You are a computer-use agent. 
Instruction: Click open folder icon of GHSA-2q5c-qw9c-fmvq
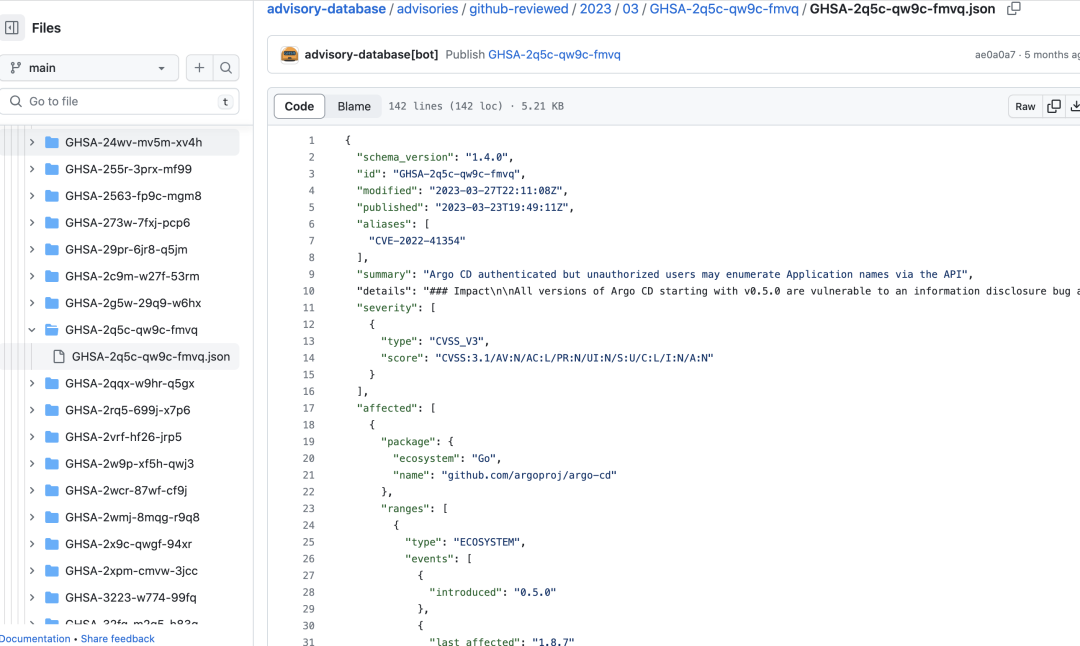52,330
